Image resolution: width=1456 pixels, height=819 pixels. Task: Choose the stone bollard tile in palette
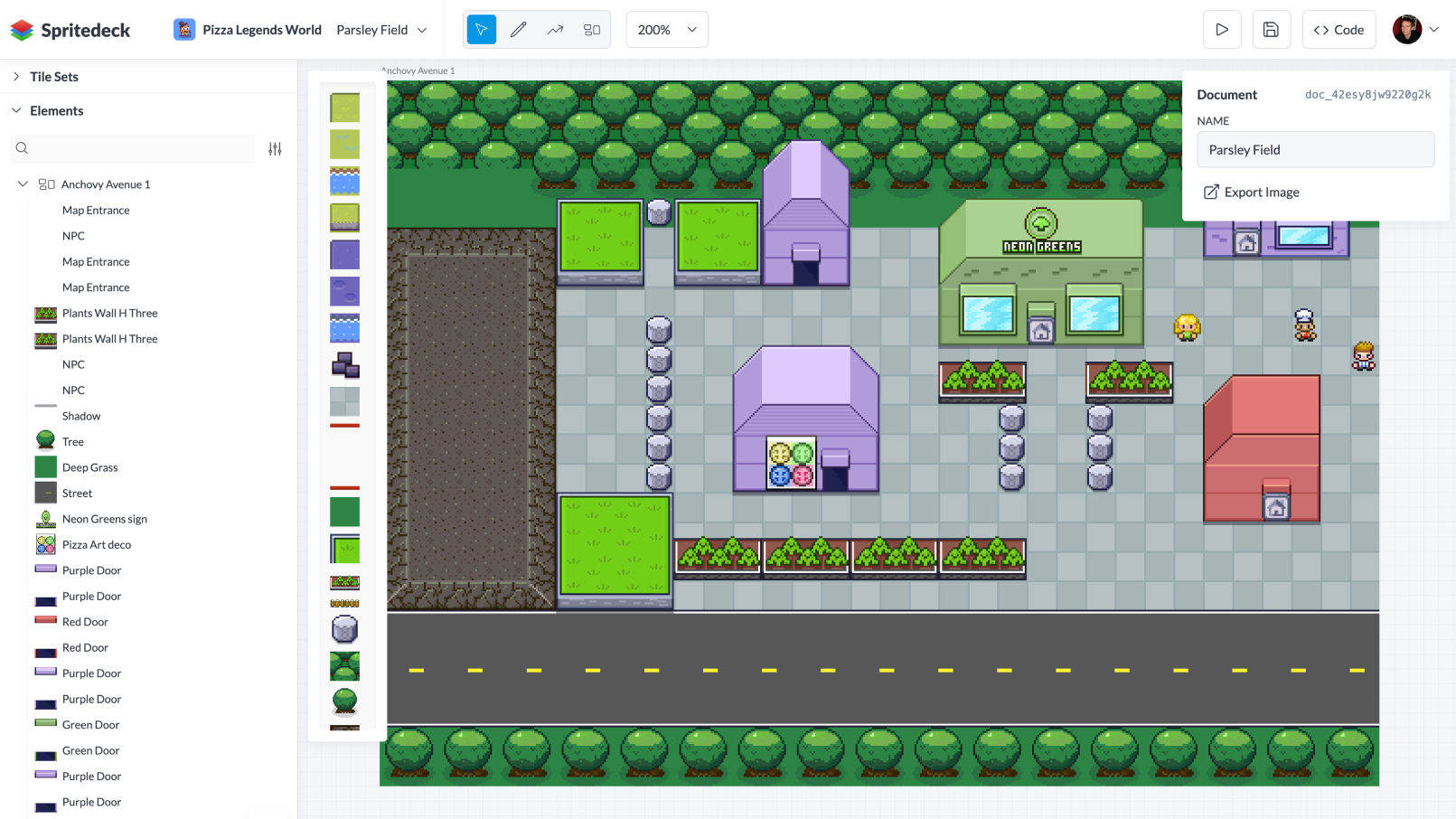(344, 628)
